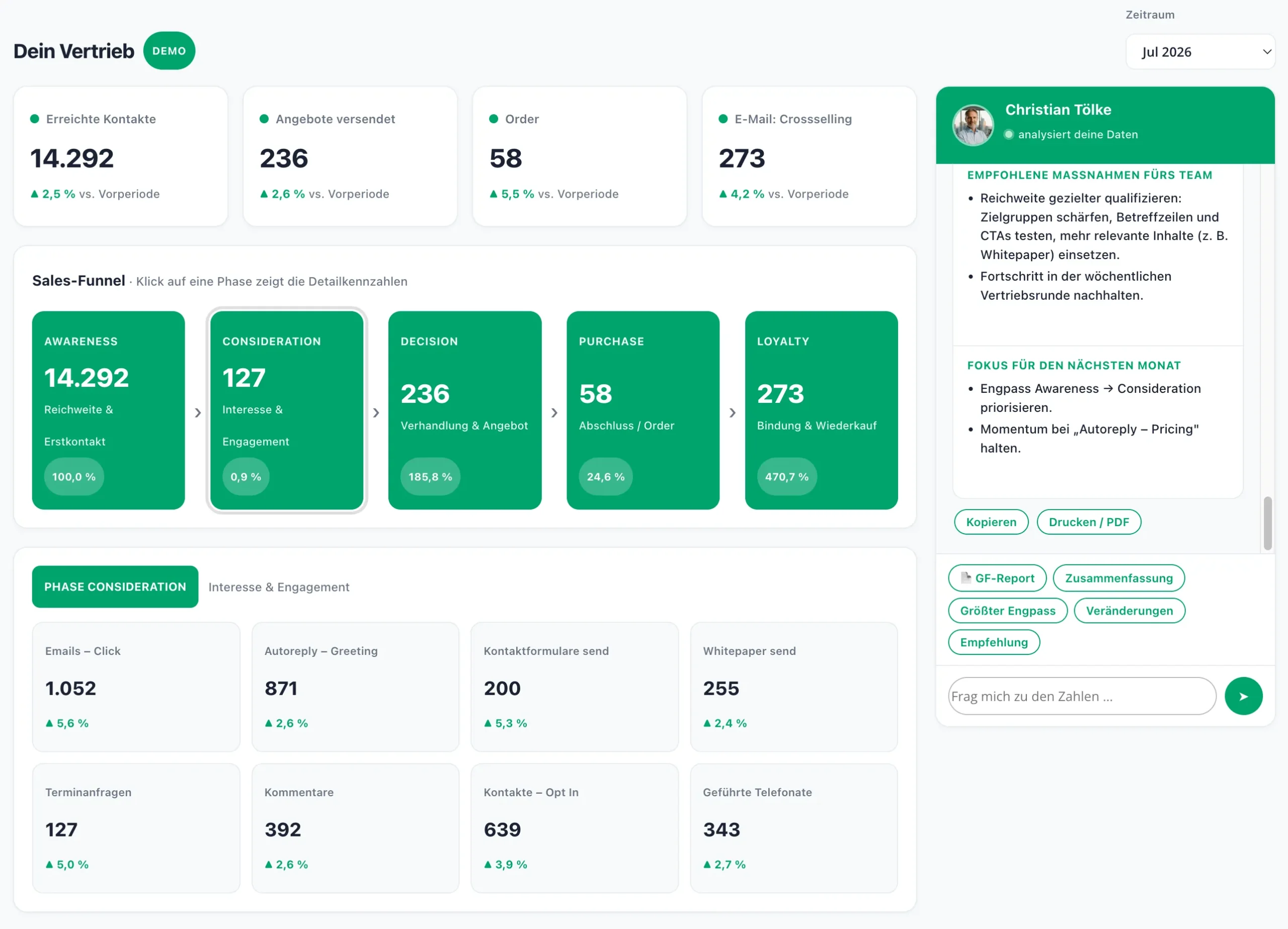Click the up-triangle beside 5,6 % under Emails – Click
Image resolution: width=1288 pixels, height=929 pixels.
[x=49, y=723]
